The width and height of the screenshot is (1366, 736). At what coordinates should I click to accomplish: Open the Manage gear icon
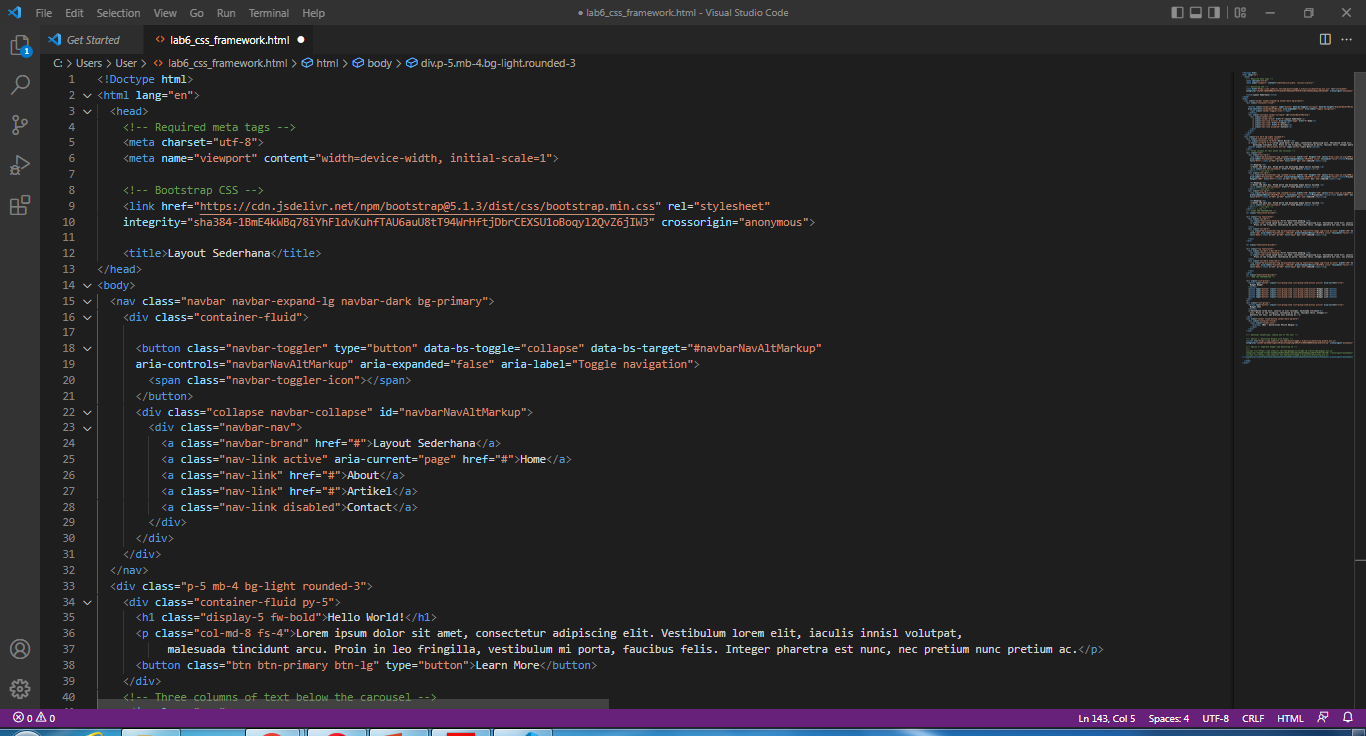(x=20, y=688)
